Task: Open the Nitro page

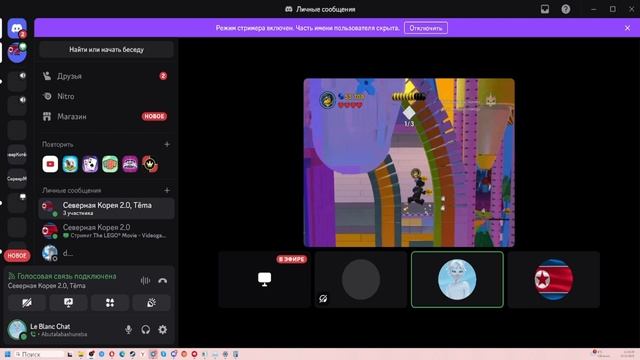Action: (106, 96)
